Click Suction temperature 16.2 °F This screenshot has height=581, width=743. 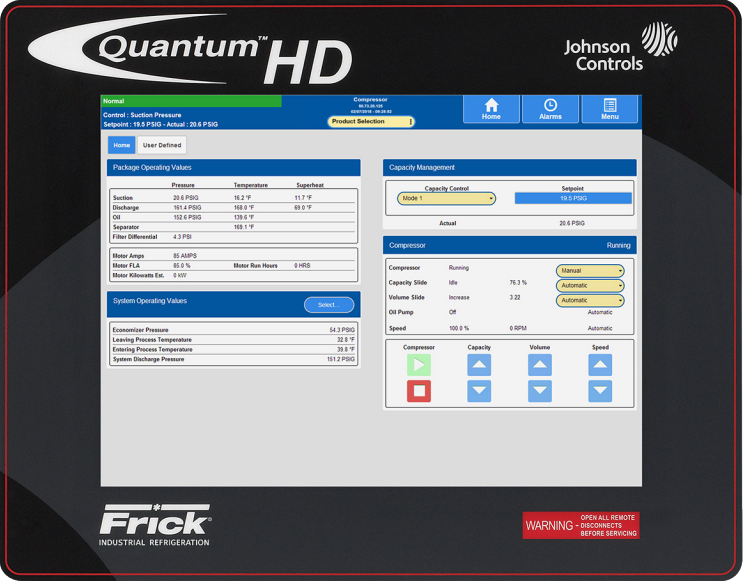[242, 198]
